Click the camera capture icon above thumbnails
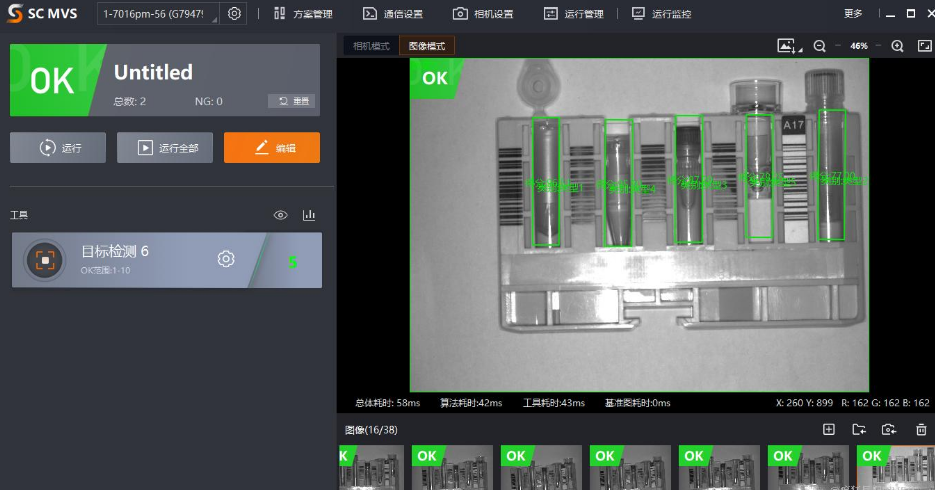The height and width of the screenshot is (490, 935). click(889, 429)
